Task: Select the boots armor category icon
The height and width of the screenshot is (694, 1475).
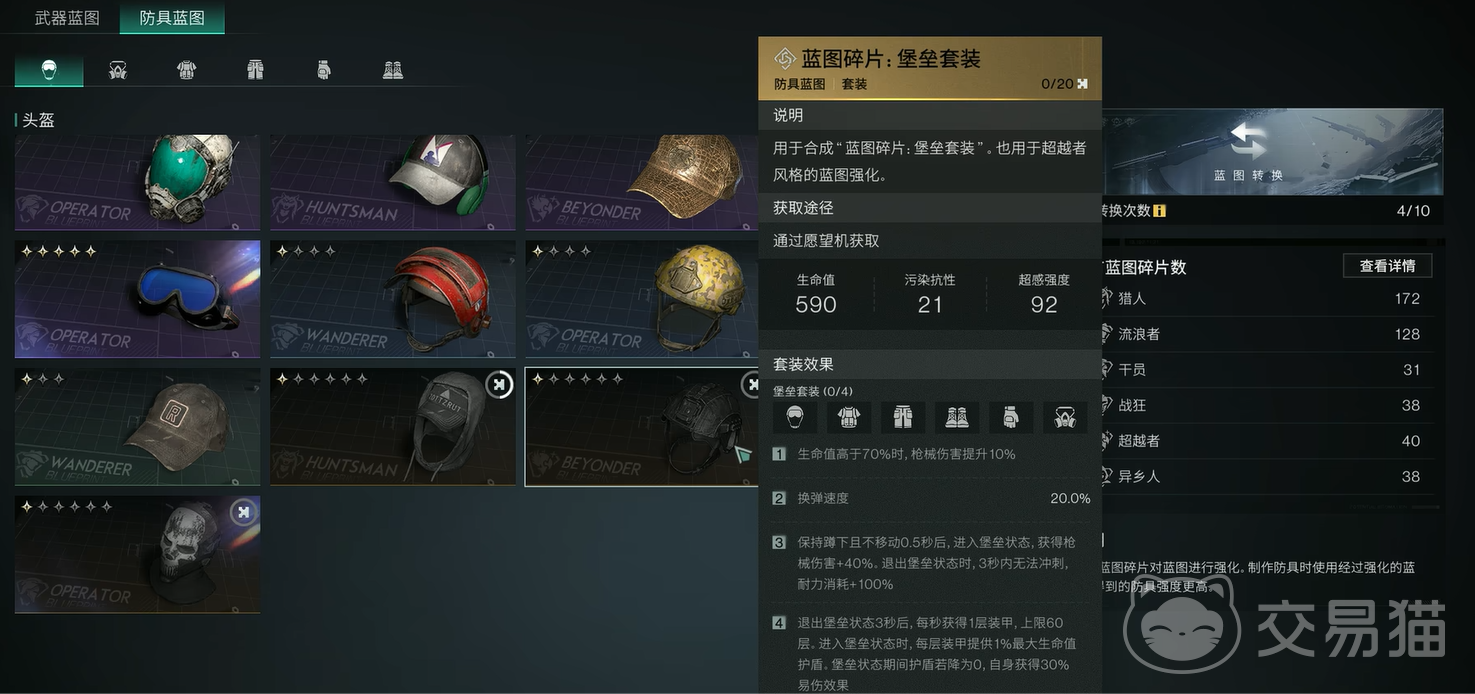Action: 393,70
